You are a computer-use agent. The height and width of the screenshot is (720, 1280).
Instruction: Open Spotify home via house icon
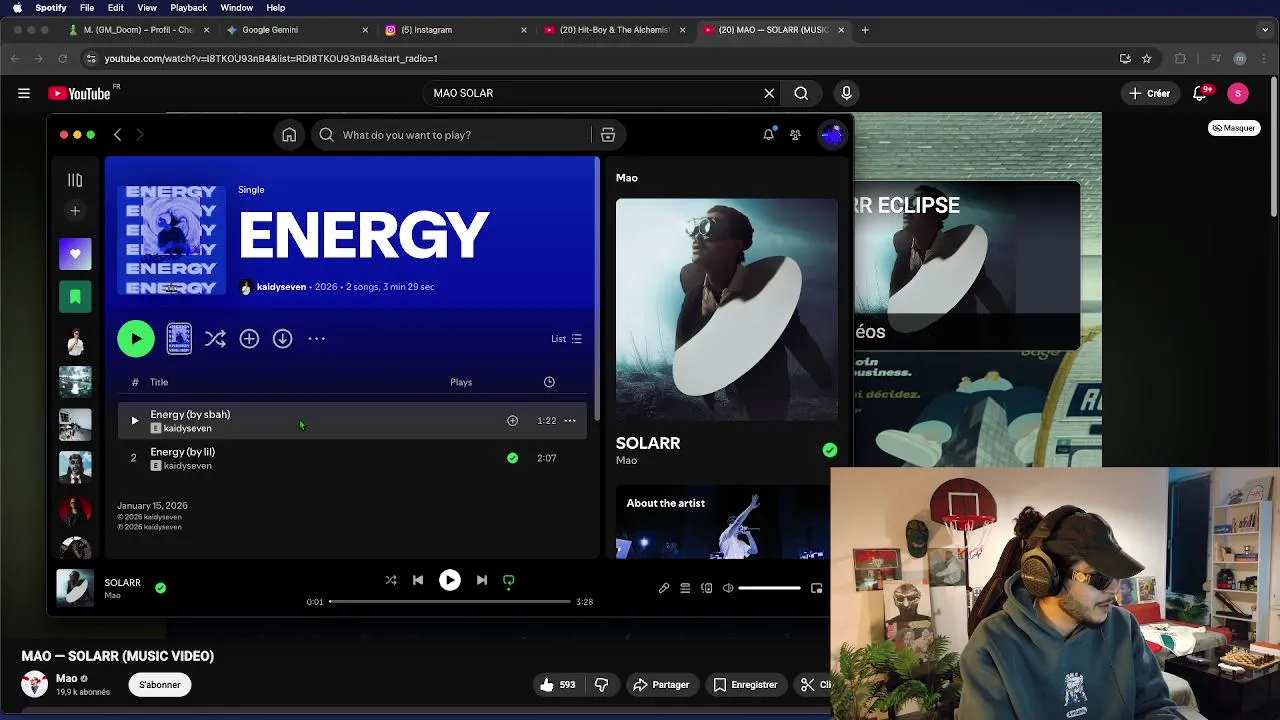pyautogui.click(x=289, y=135)
